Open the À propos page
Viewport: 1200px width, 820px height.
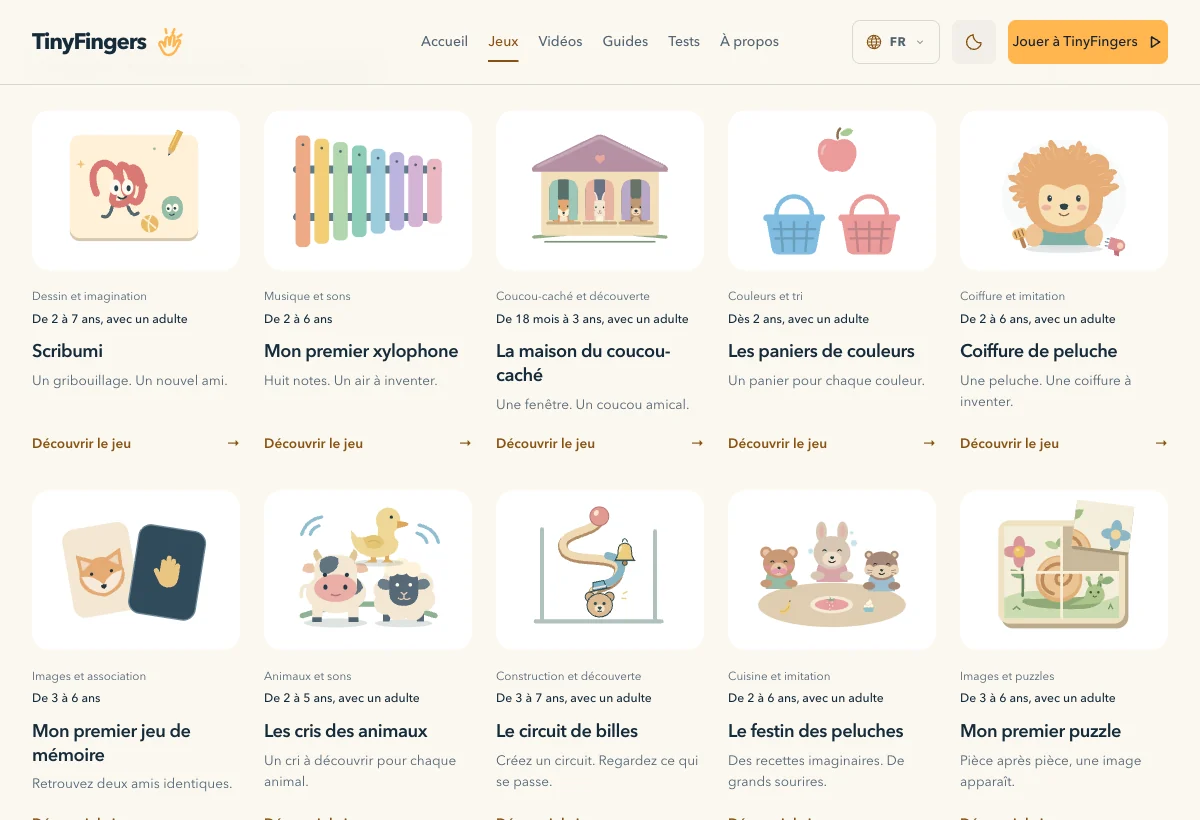[x=749, y=42]
